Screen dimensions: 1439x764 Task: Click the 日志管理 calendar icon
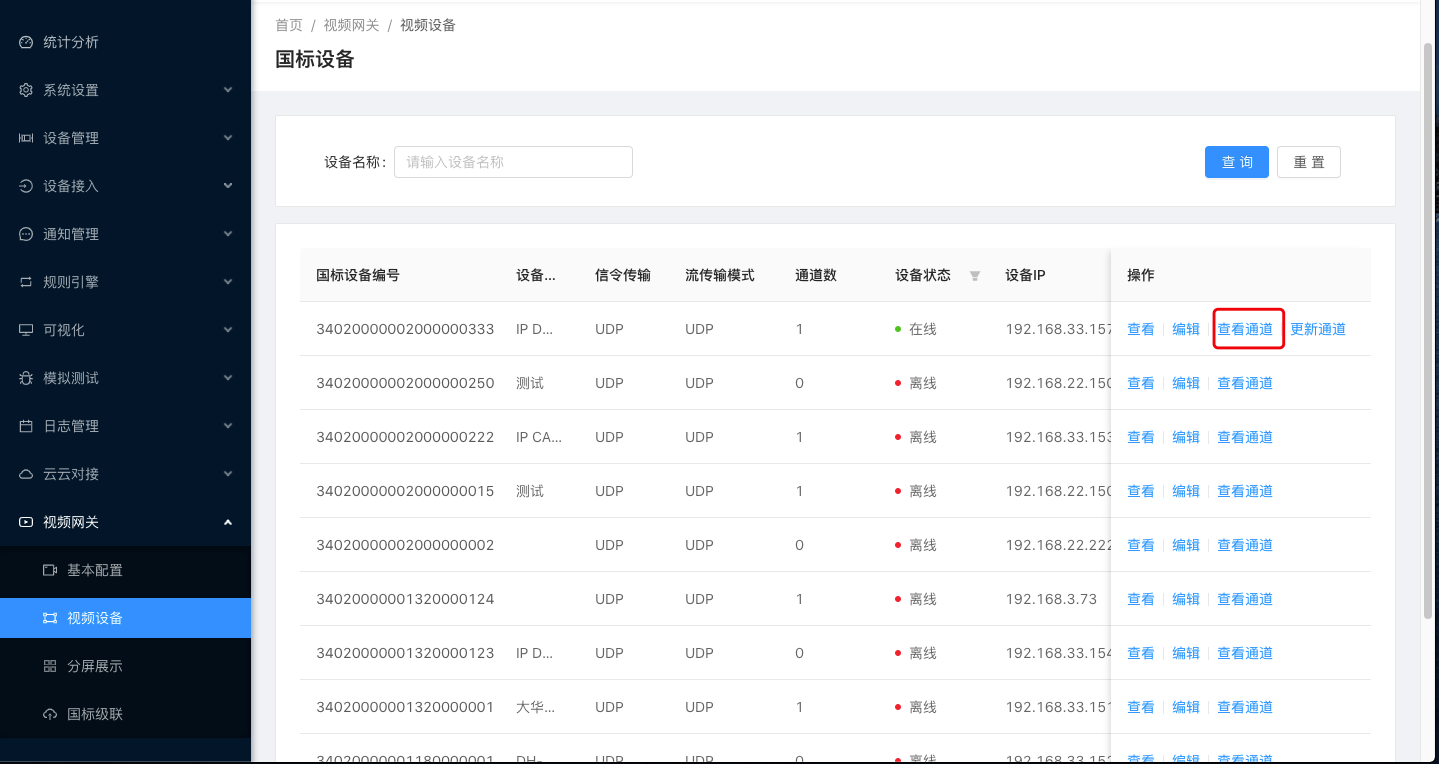click(26, 426)
